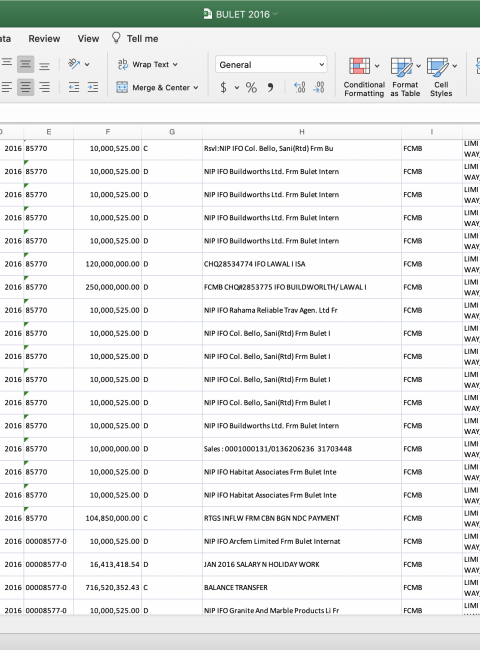
Task: Select cell with 104,850,000.00
Action: pos(108,518)
